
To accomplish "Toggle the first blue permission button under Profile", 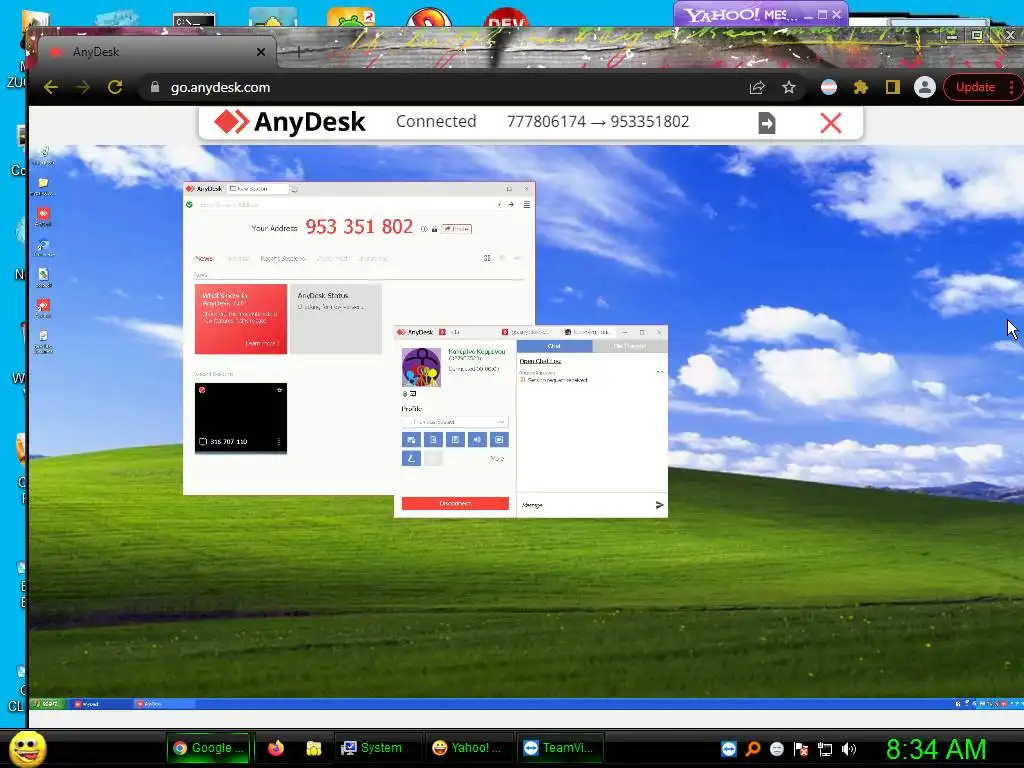I will pyautogui.click(x=411, y=440).
